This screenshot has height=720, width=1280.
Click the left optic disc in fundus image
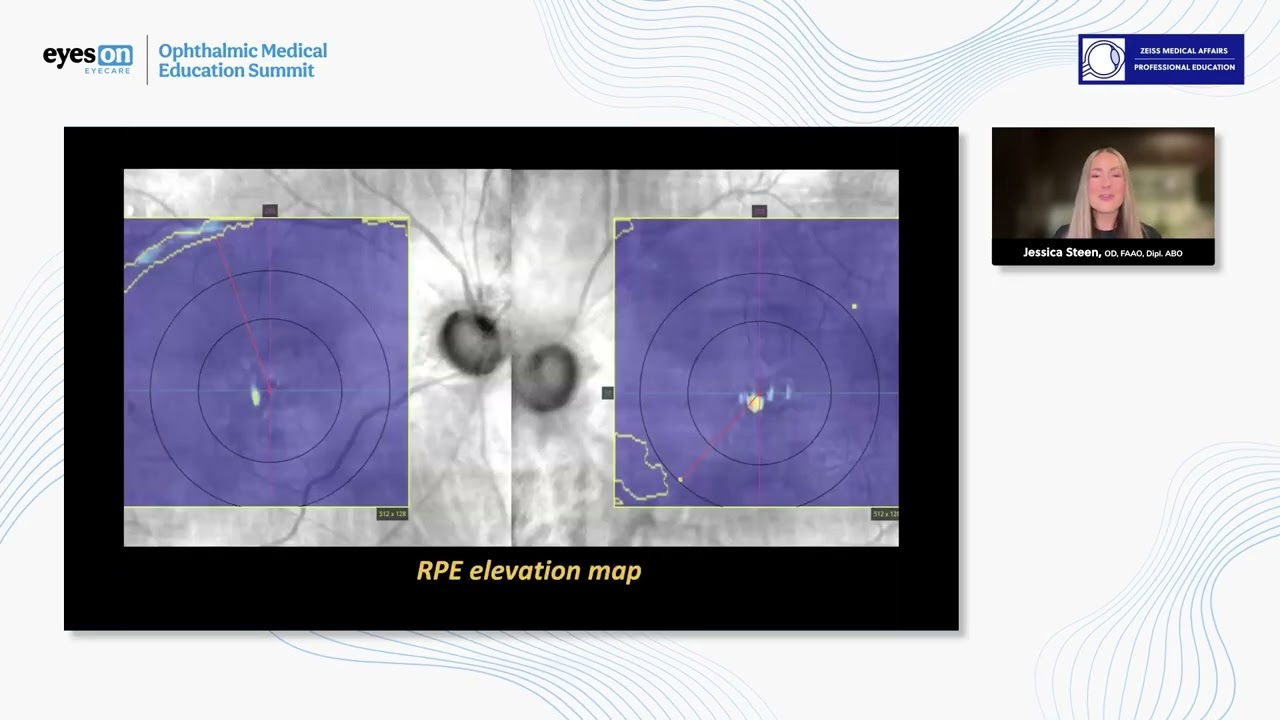[x=469, y=340]
